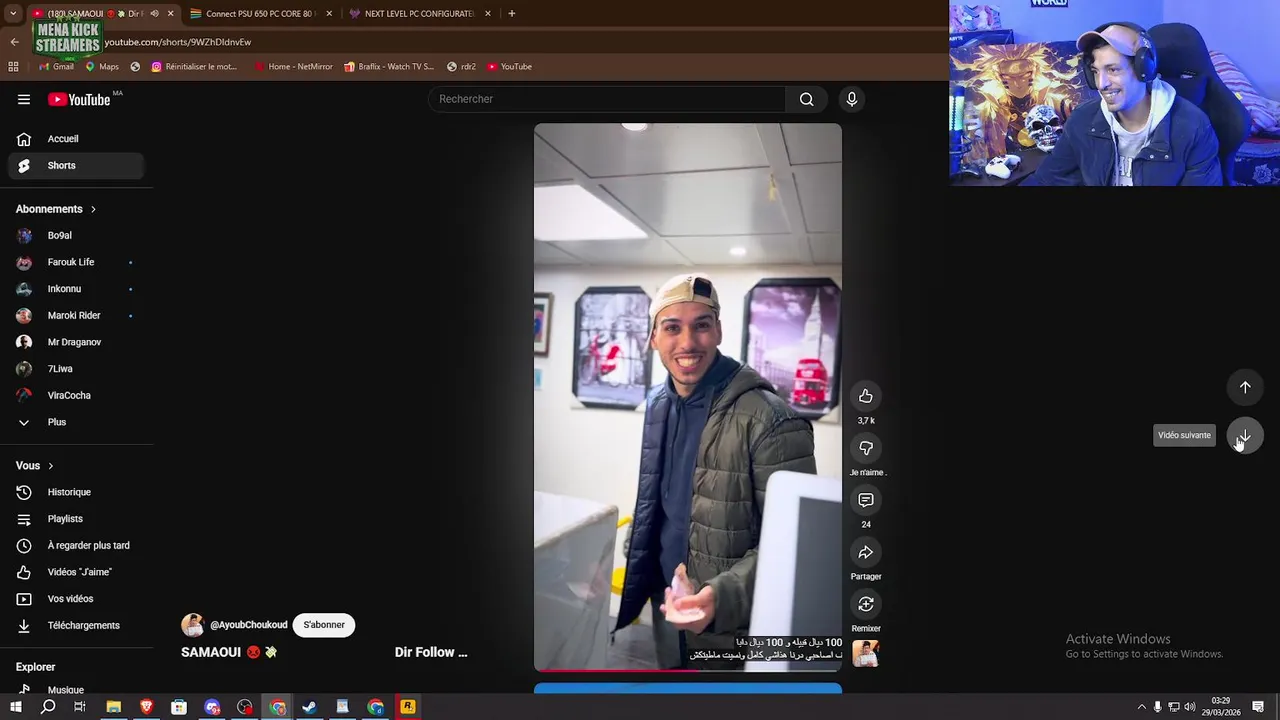1280x720 pixels.
Task: Go to previous video with up arrow
Action: pyautogui.click(x=1245, y=387)
